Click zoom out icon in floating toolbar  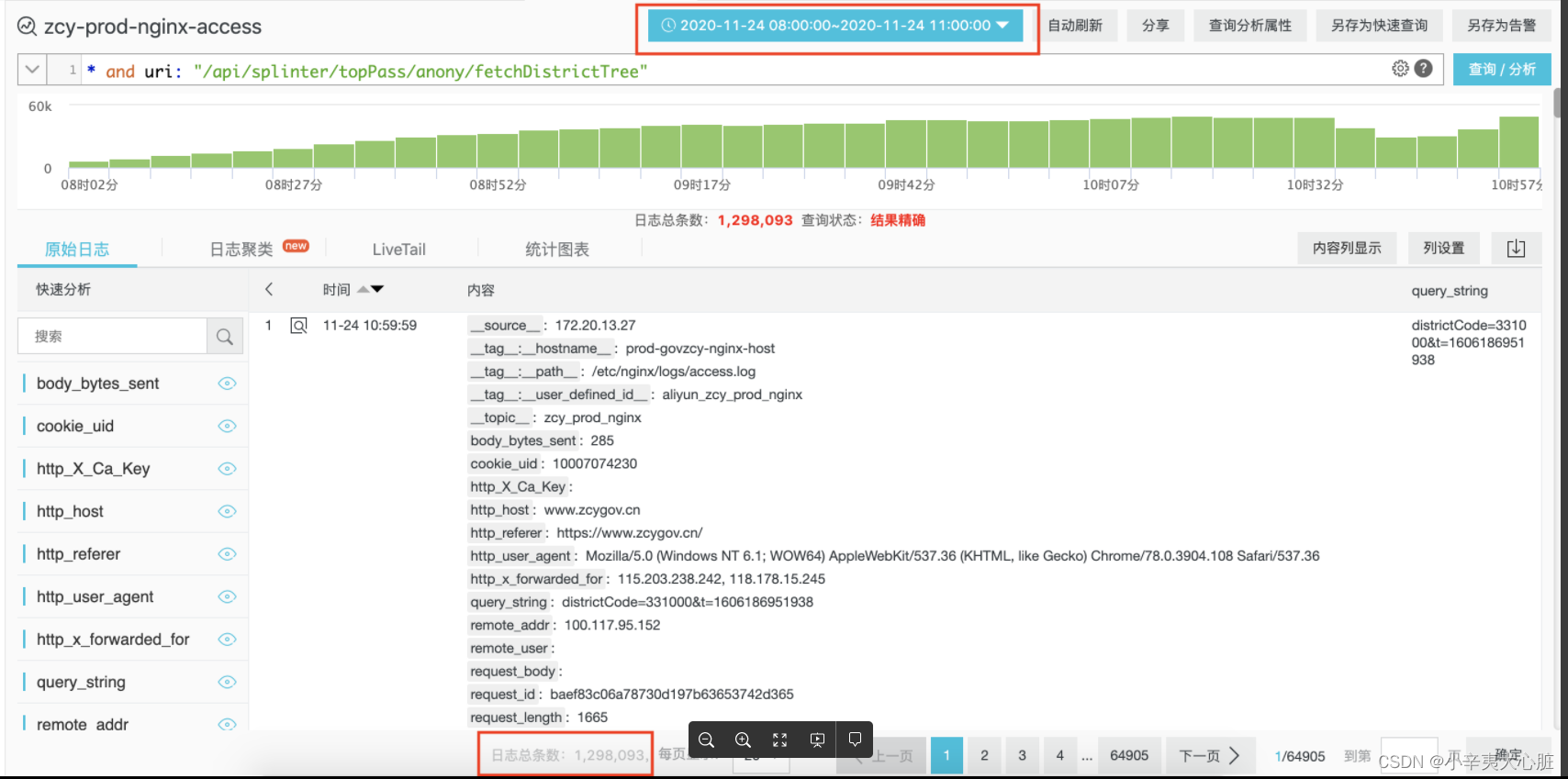(x=706, y=740)
